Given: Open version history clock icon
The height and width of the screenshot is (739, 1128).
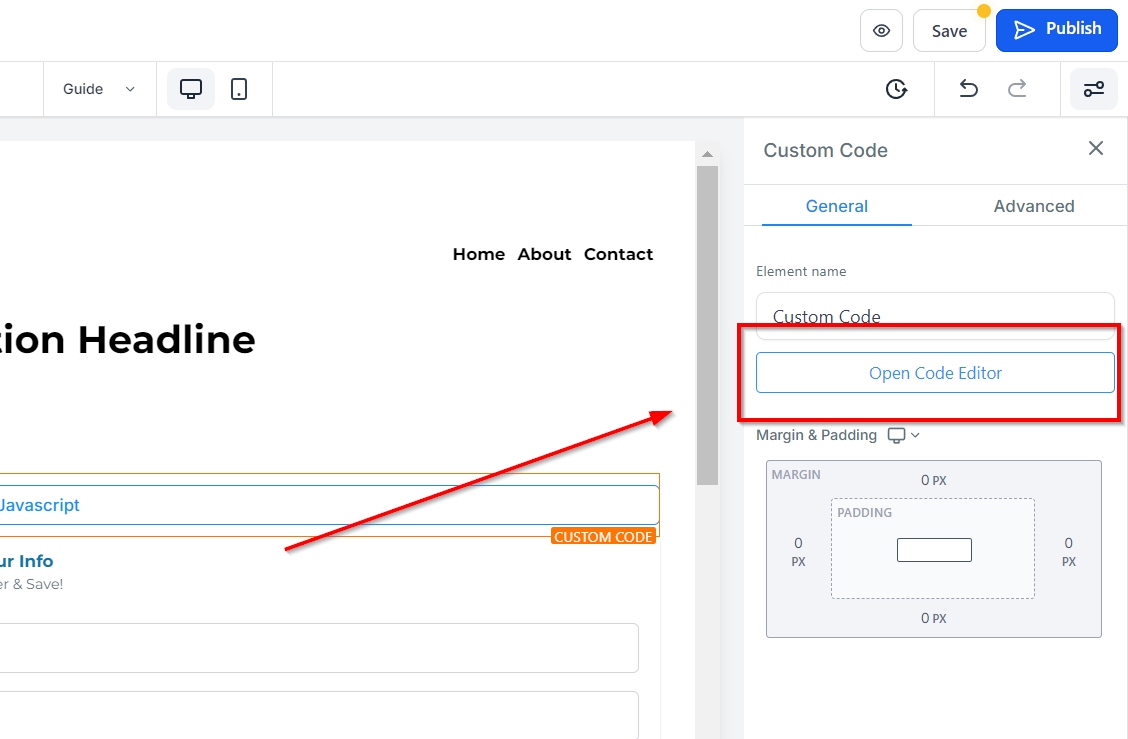Looking at the screenshot, I should click(897, 89).
